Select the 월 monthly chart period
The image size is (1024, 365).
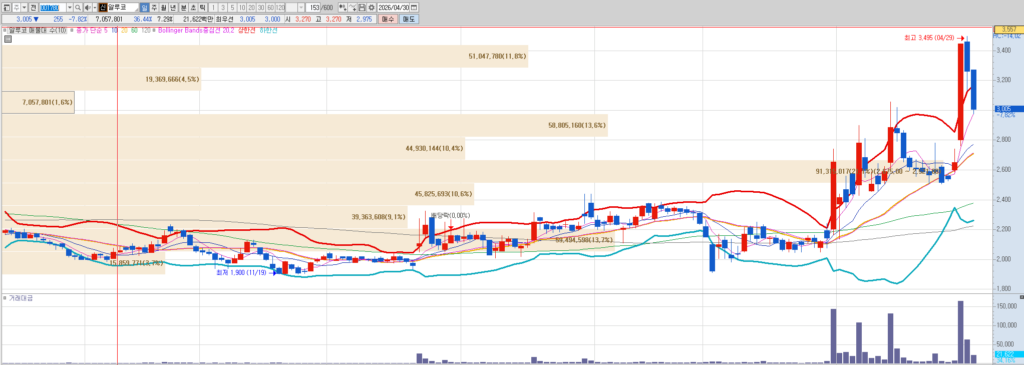coord(163,7)
